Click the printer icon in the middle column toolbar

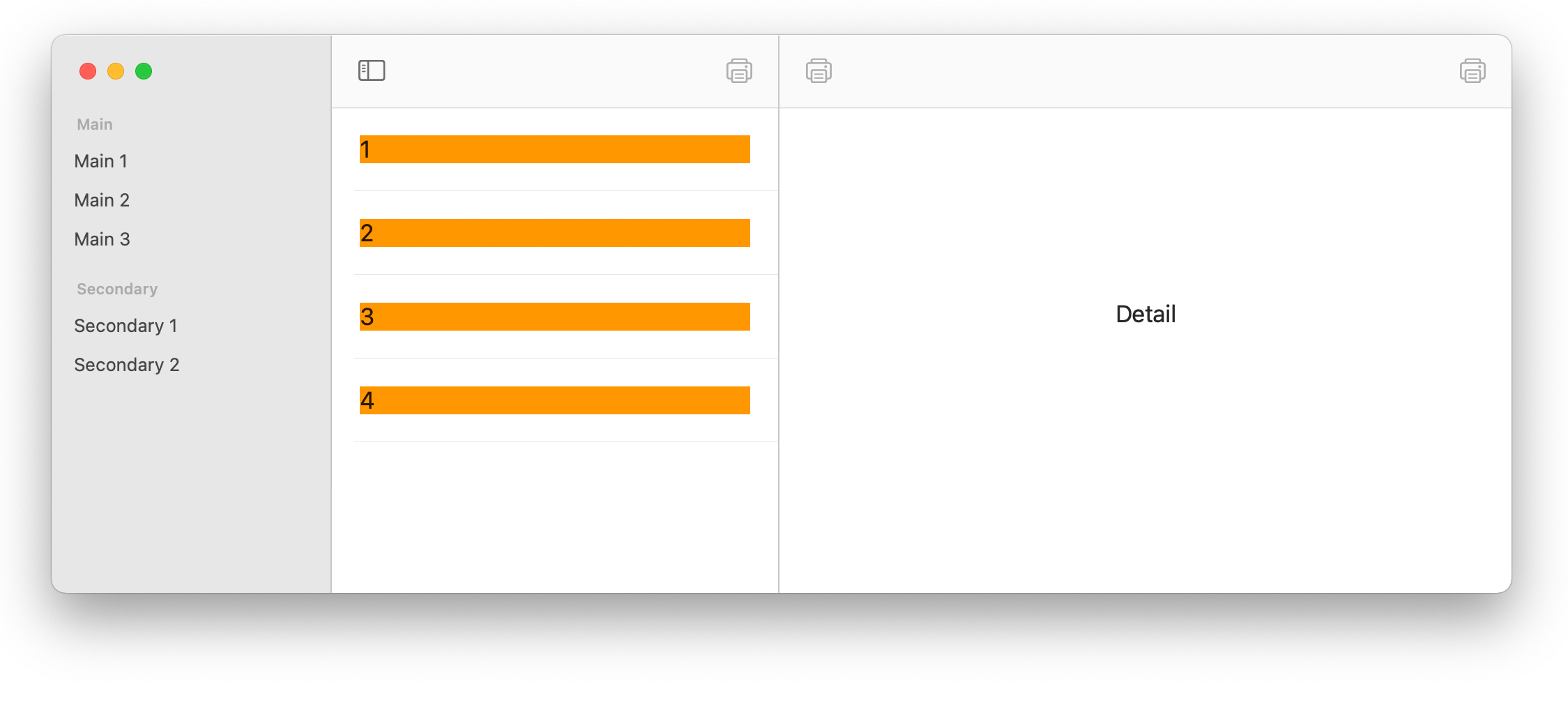(x=739, y=70)
